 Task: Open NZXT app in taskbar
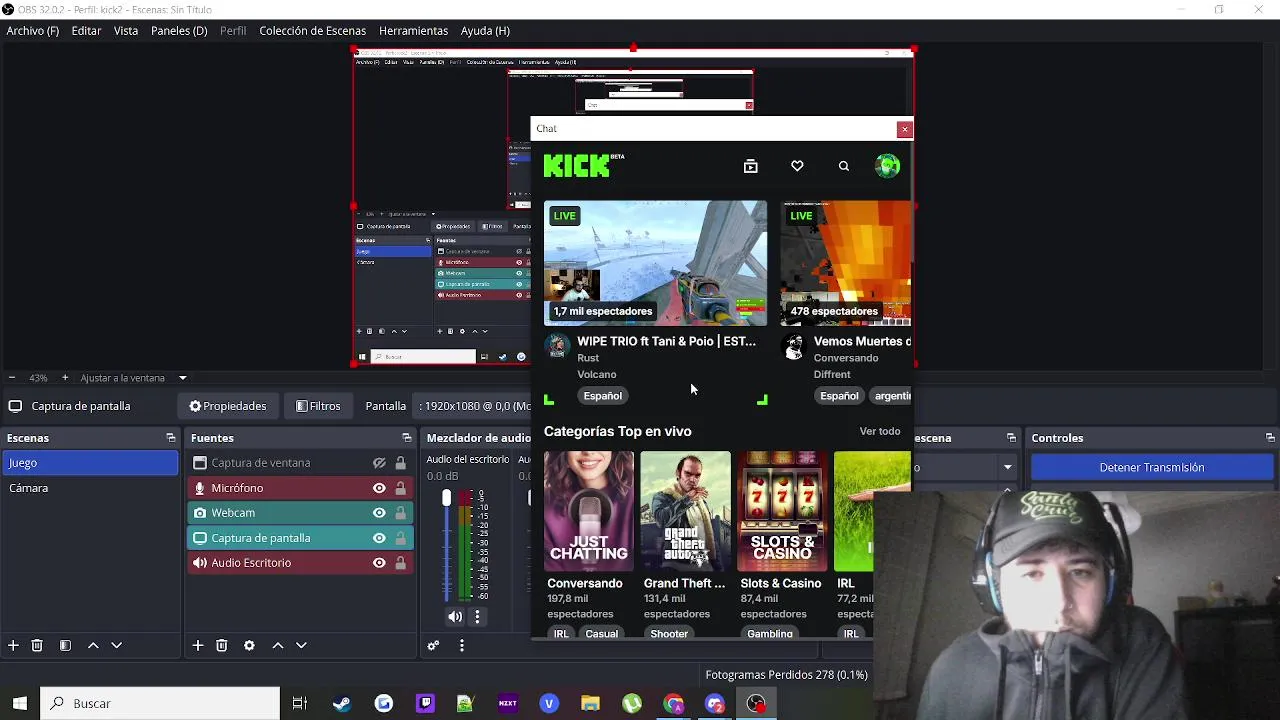[507, 703]
